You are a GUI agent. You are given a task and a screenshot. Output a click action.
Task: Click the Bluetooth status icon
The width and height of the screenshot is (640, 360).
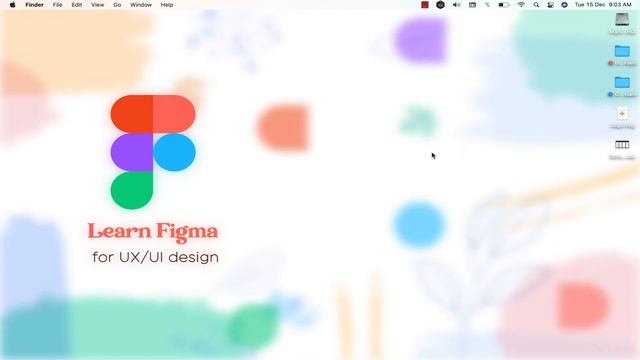pyautogui.click(x=487, y=5)
